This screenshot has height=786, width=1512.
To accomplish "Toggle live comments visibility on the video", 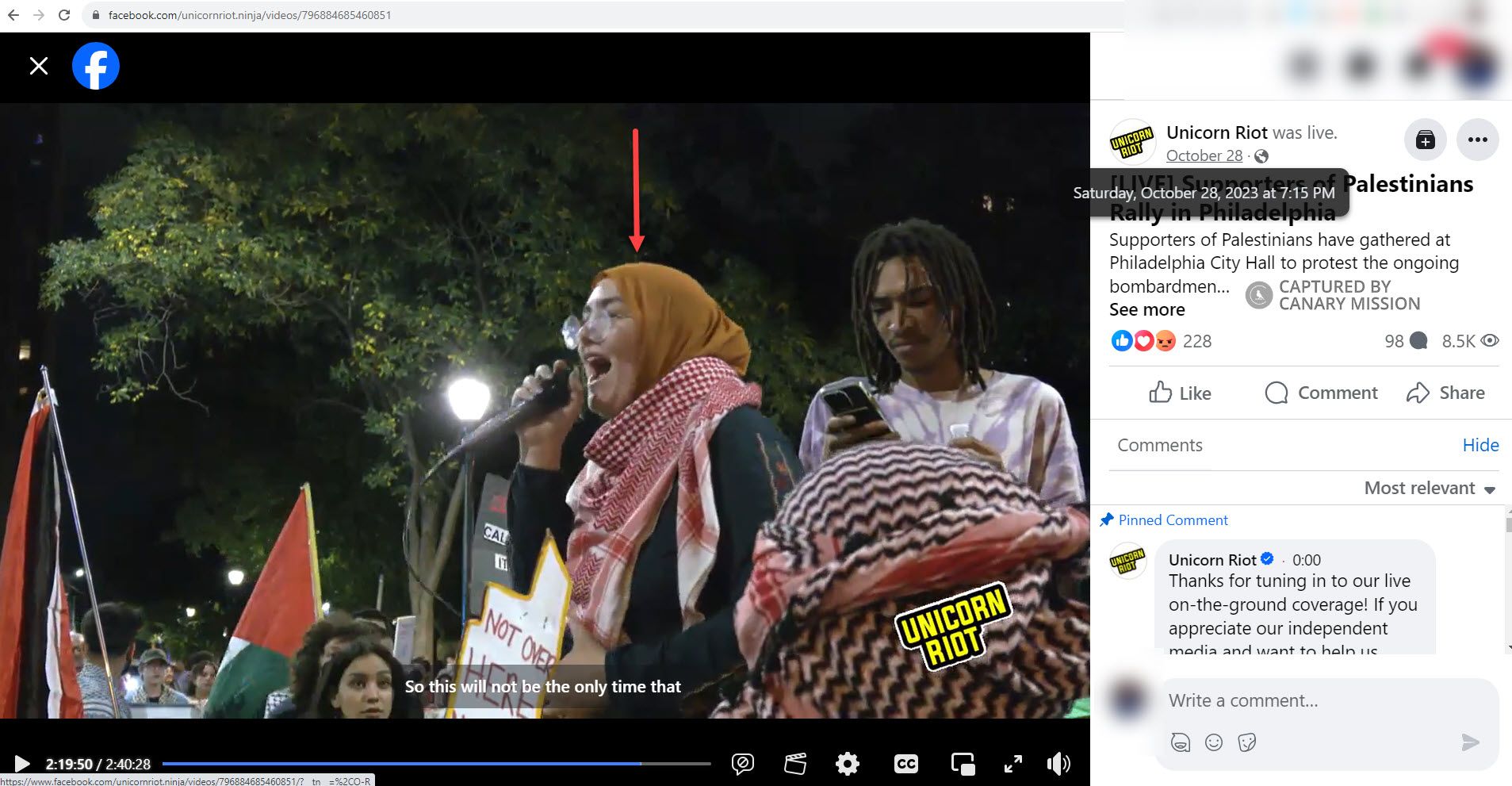I will (743, 764).
